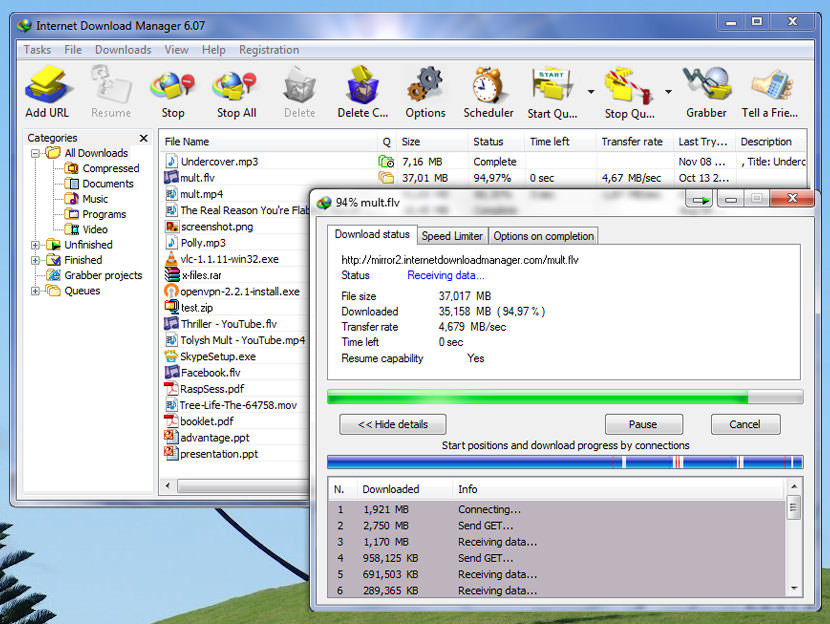Click the zip icon beside test.zip

click(172, 308)
